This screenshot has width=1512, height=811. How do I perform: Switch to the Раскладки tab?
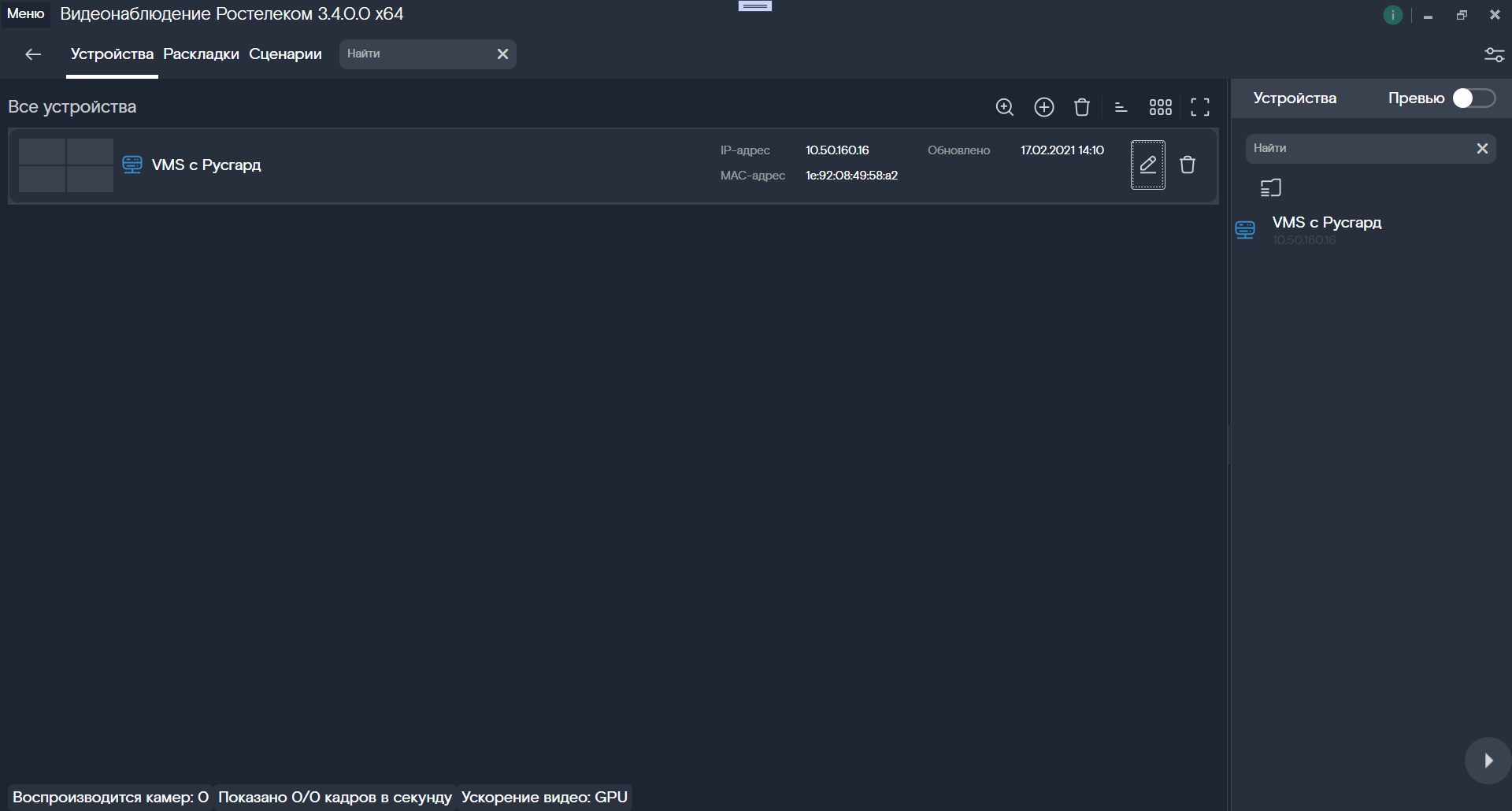[201, 54]
